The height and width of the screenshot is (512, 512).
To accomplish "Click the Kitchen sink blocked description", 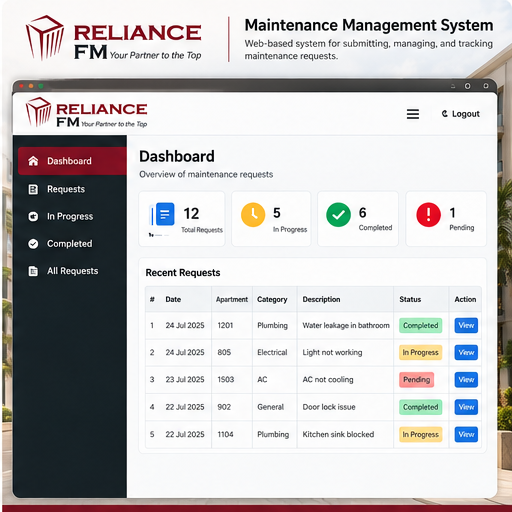I will click(x=338, y=434).
